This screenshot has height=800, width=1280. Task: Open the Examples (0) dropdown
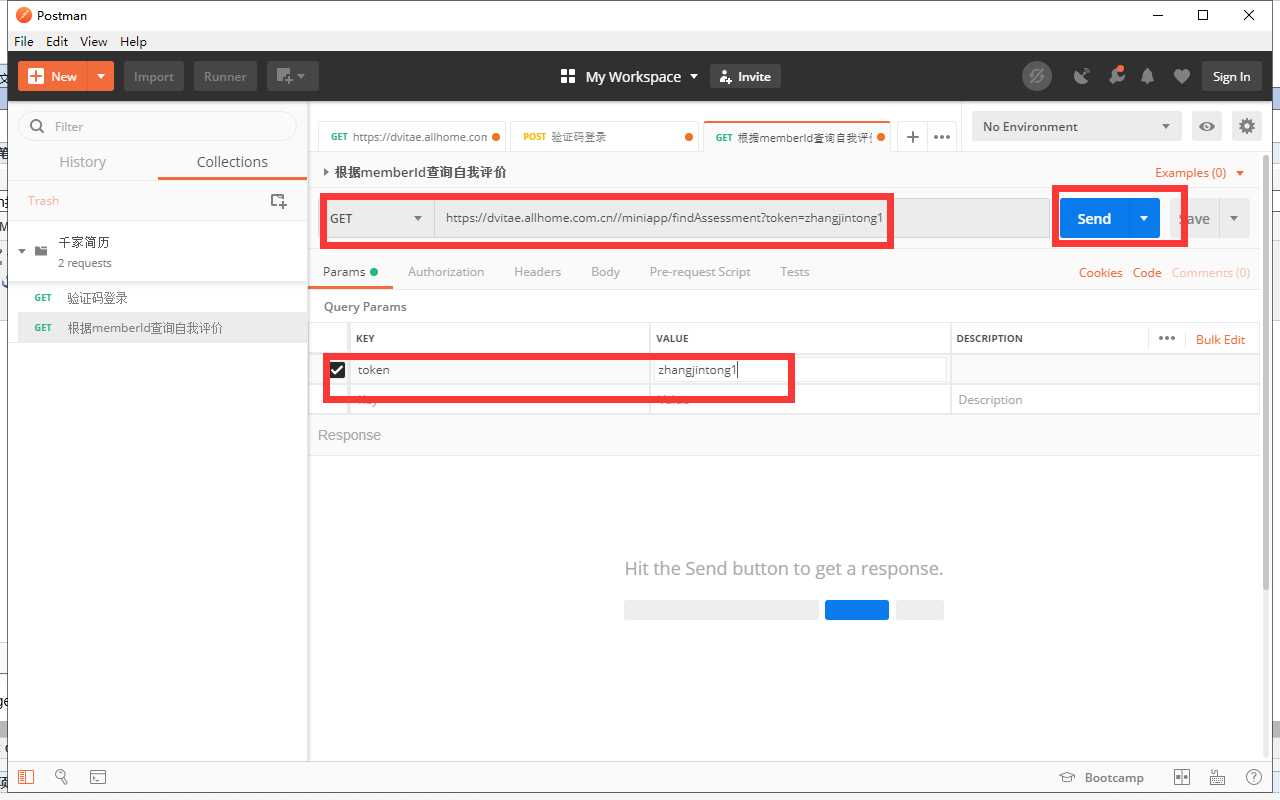[x=1199, y=173]
